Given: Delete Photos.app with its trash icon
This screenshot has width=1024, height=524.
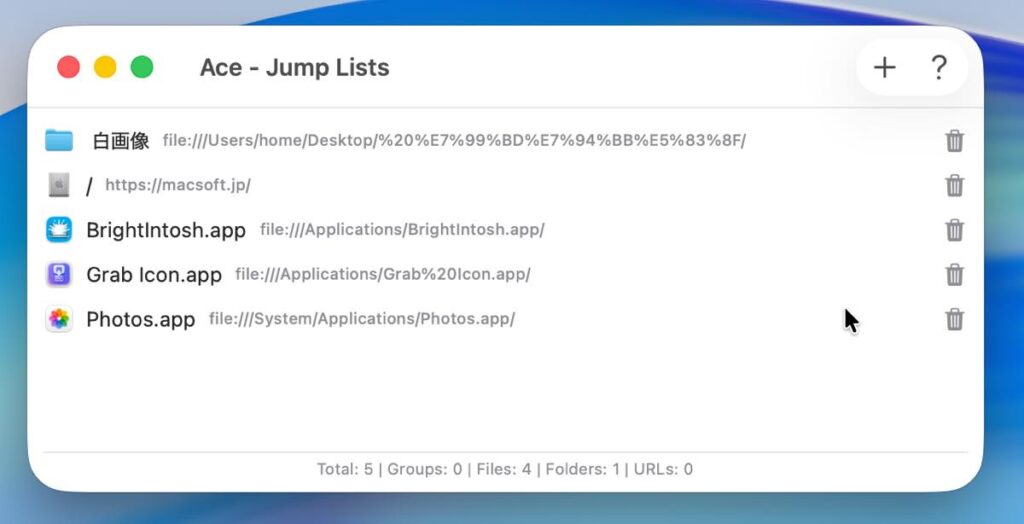Looking at the screenshot, I should [x=955, y=320].
